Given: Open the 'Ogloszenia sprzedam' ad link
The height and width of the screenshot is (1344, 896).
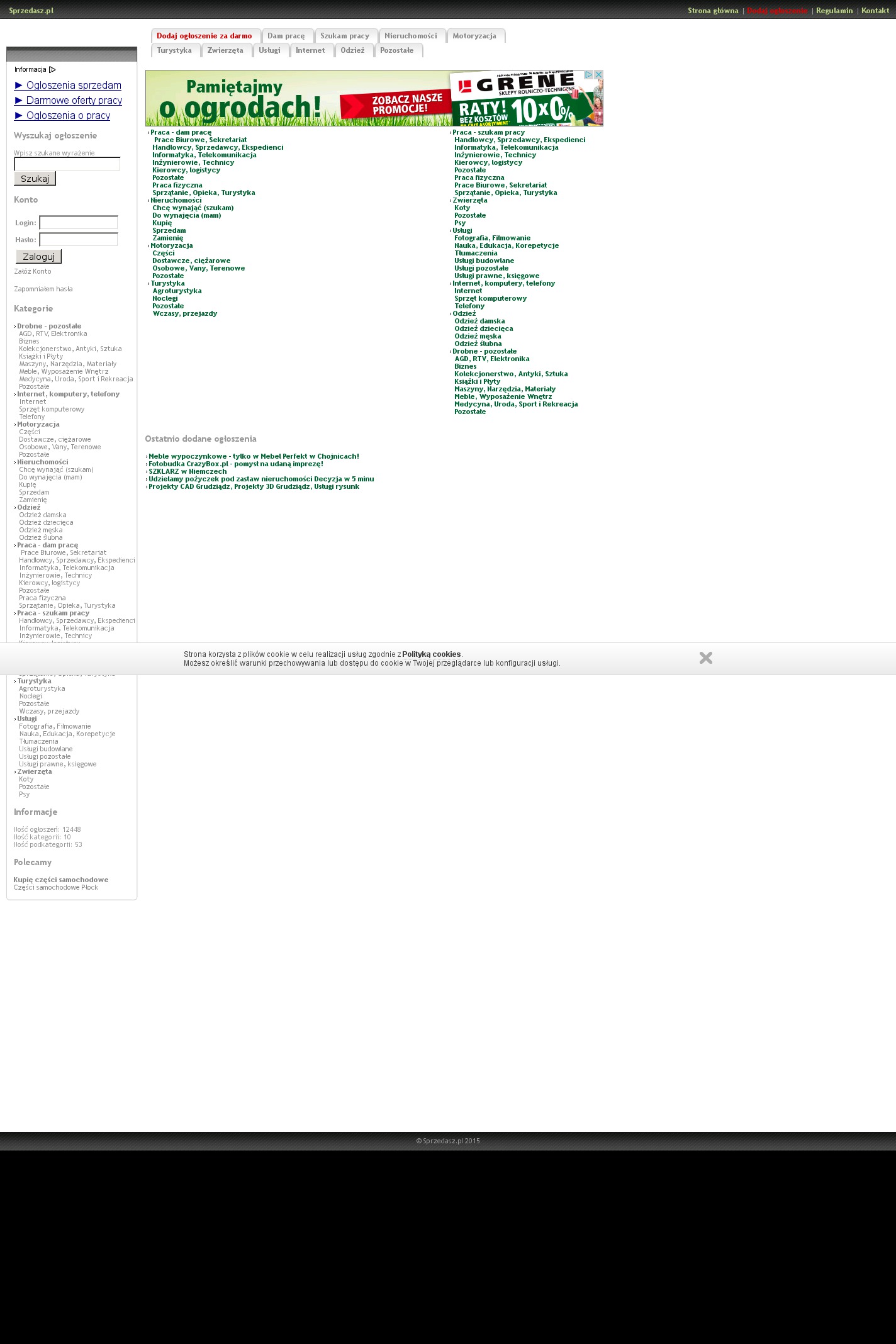Looking at the screenshot, I should 68,86.
